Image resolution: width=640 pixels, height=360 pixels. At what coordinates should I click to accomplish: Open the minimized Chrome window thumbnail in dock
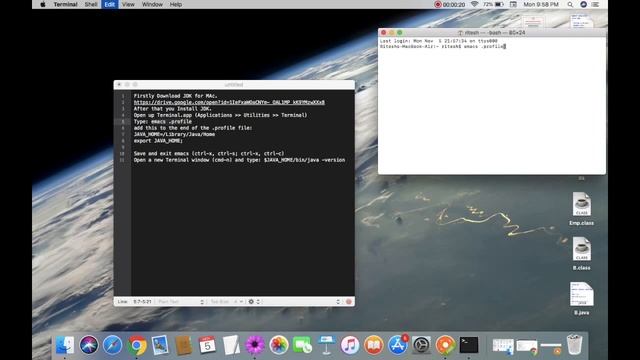[x=527, y=346]
